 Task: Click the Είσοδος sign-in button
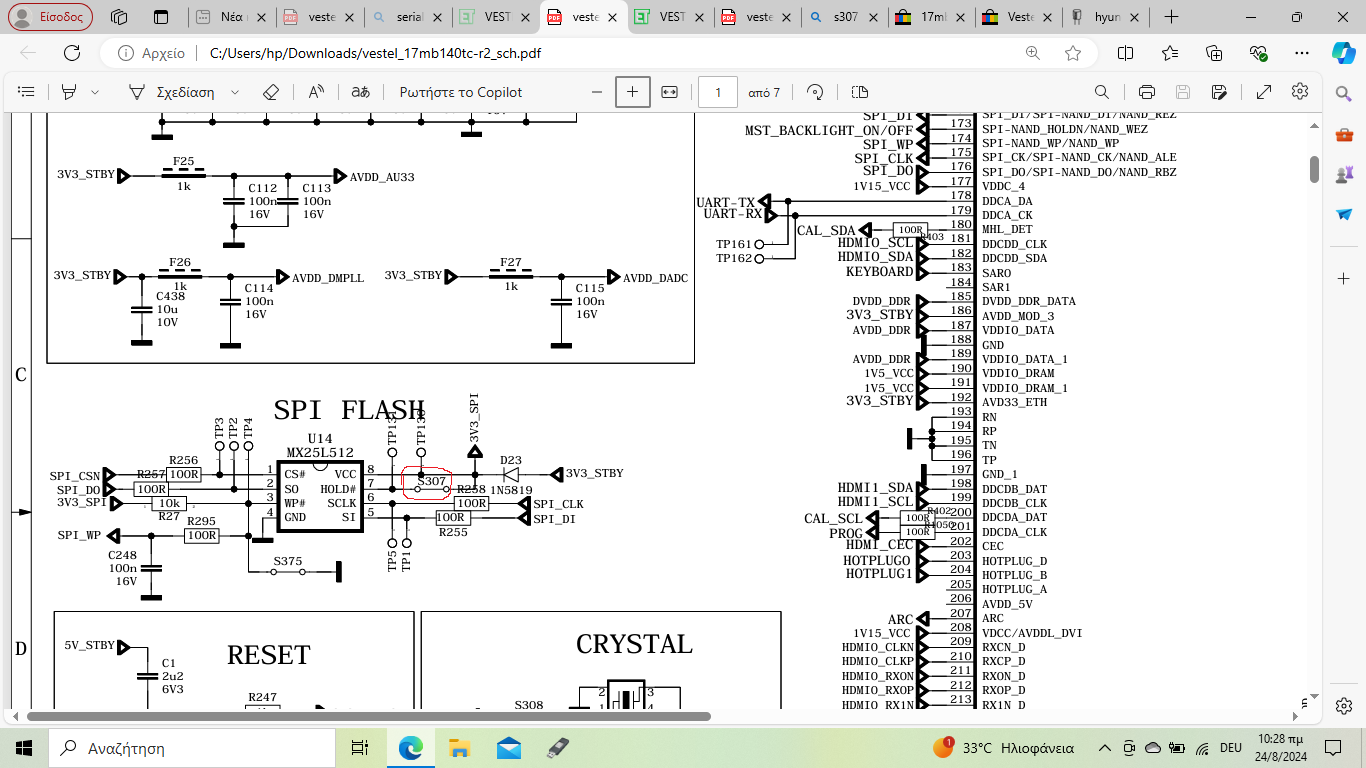(51, 17)
